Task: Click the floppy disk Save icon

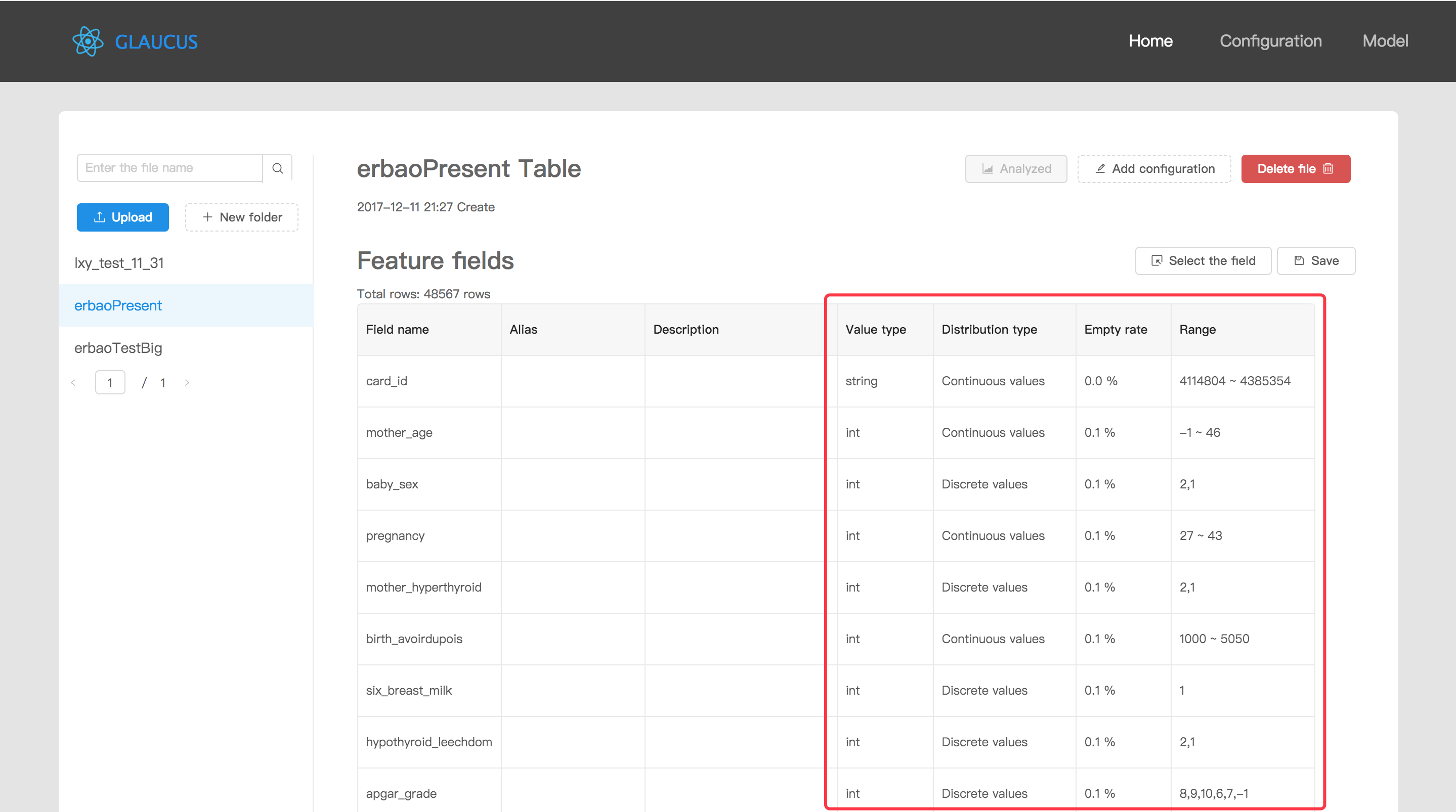Action: pos(1299,260)
